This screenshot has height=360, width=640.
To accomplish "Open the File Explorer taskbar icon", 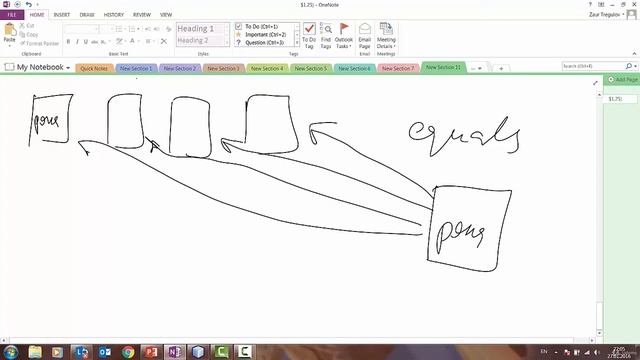I will (x=35, y=352).
